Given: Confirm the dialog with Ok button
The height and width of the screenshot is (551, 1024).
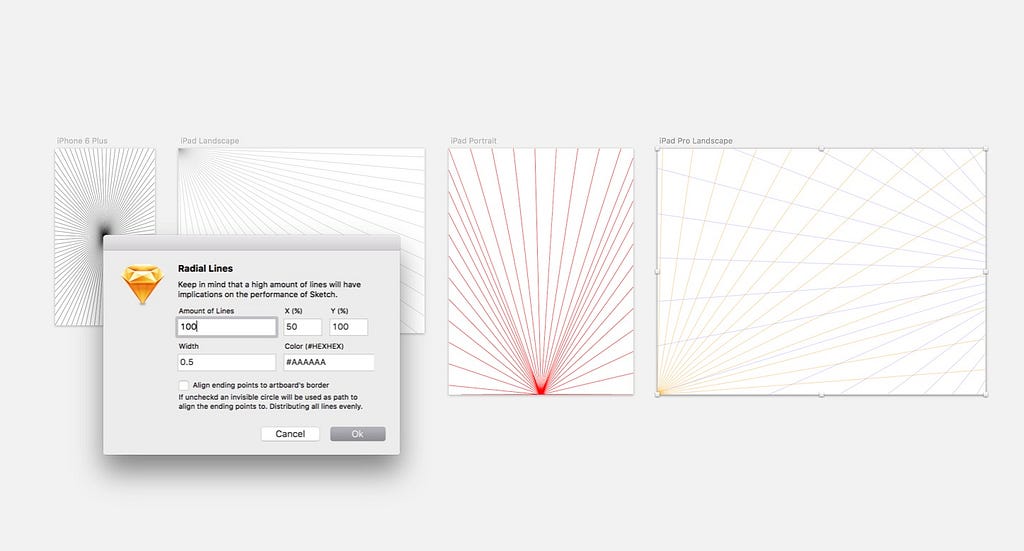Looking at the screenshot, I should [x=357, y=433].
